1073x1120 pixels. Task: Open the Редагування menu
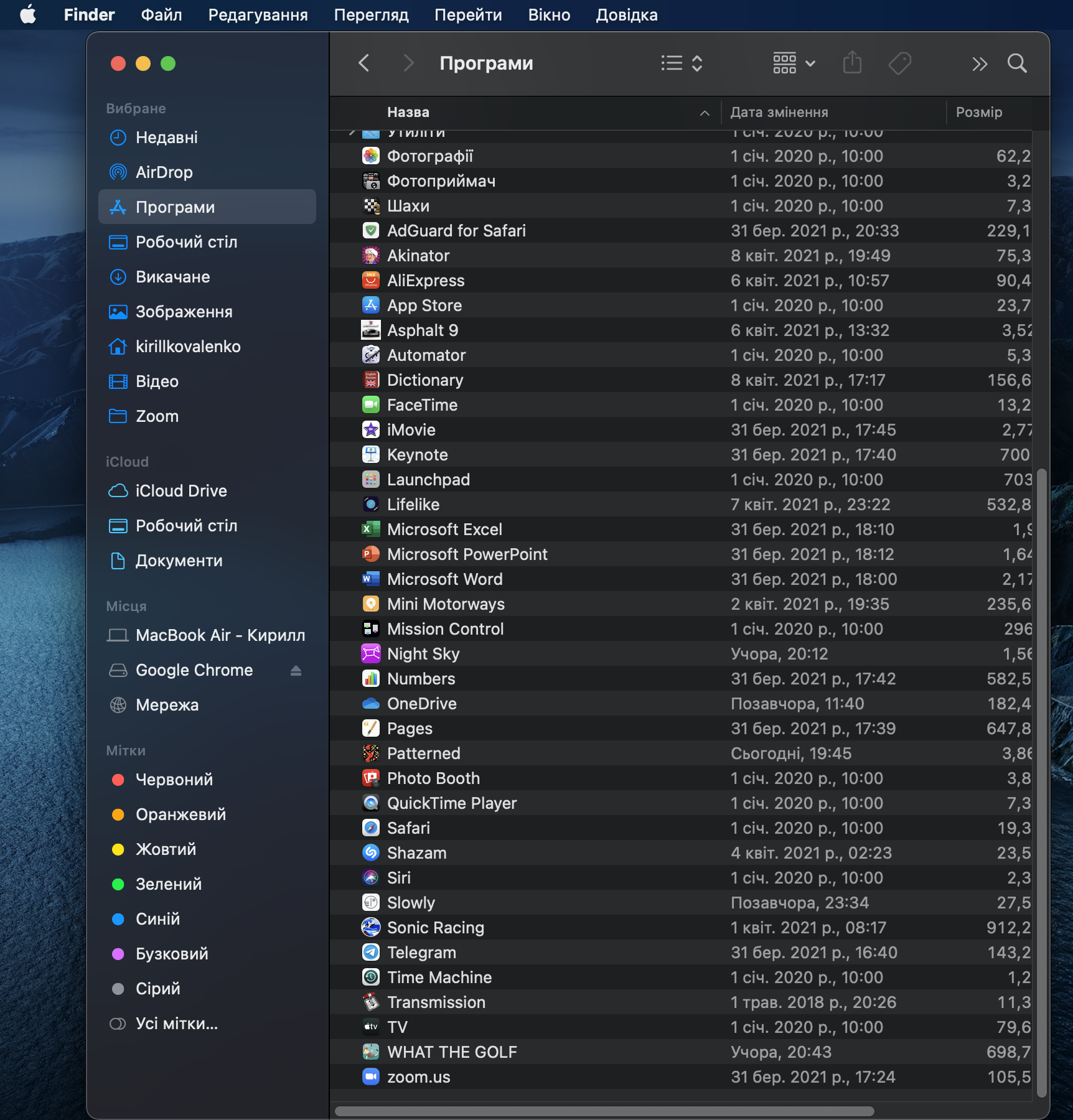(258, 15)
